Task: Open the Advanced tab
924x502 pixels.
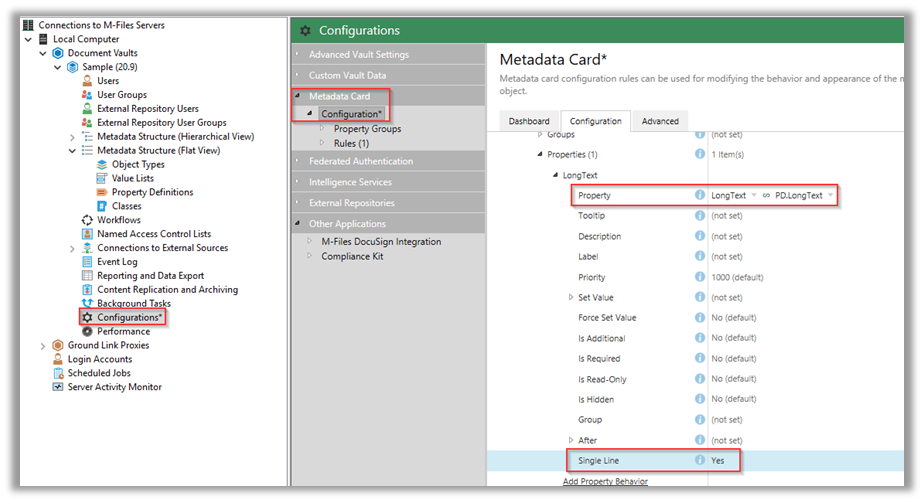Action: pos(660,121)
